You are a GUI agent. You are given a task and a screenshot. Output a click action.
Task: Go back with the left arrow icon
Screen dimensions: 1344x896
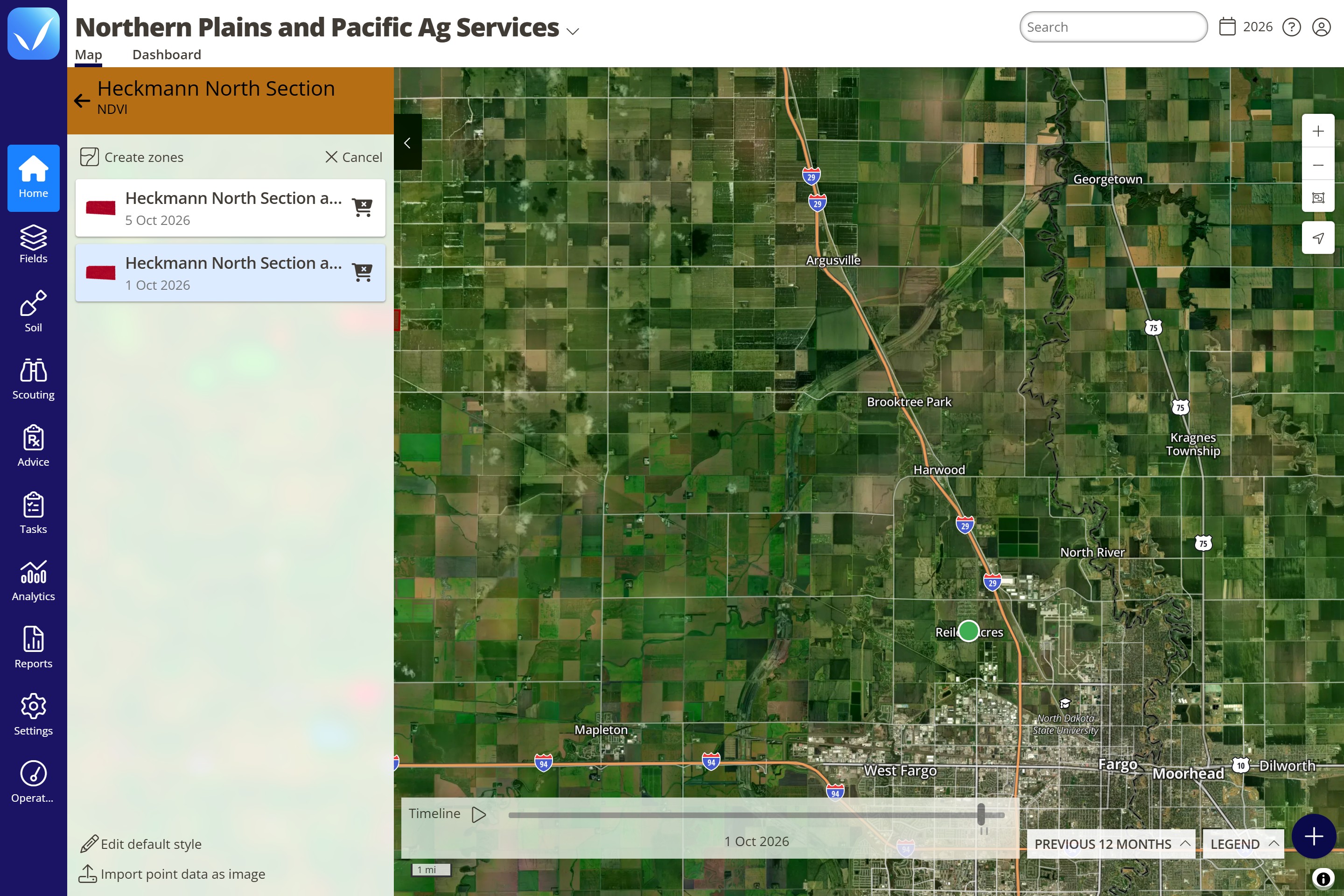pyautogui.click(x=82, y=101)
